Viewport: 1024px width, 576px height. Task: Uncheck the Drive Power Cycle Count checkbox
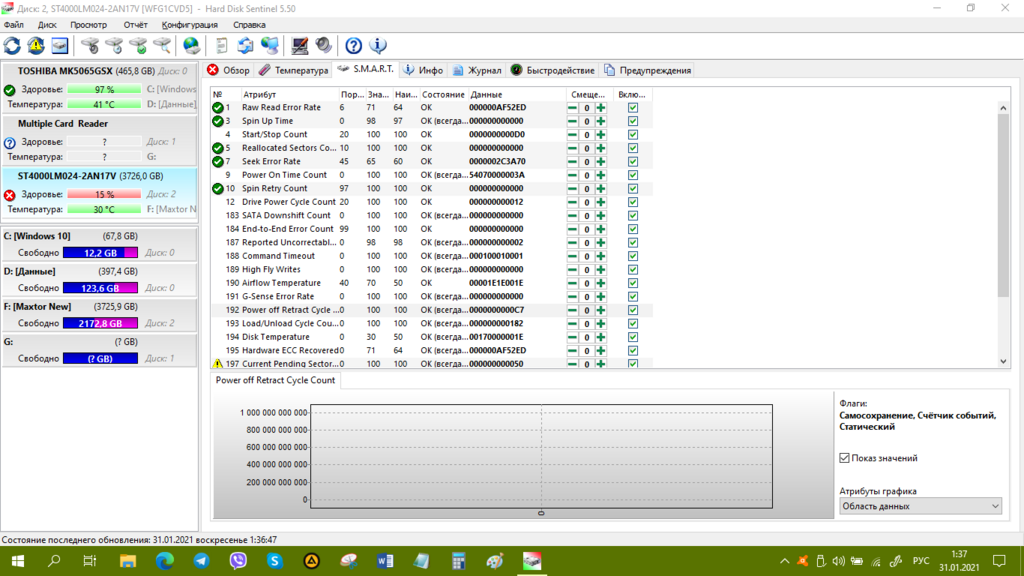[633, 202]
